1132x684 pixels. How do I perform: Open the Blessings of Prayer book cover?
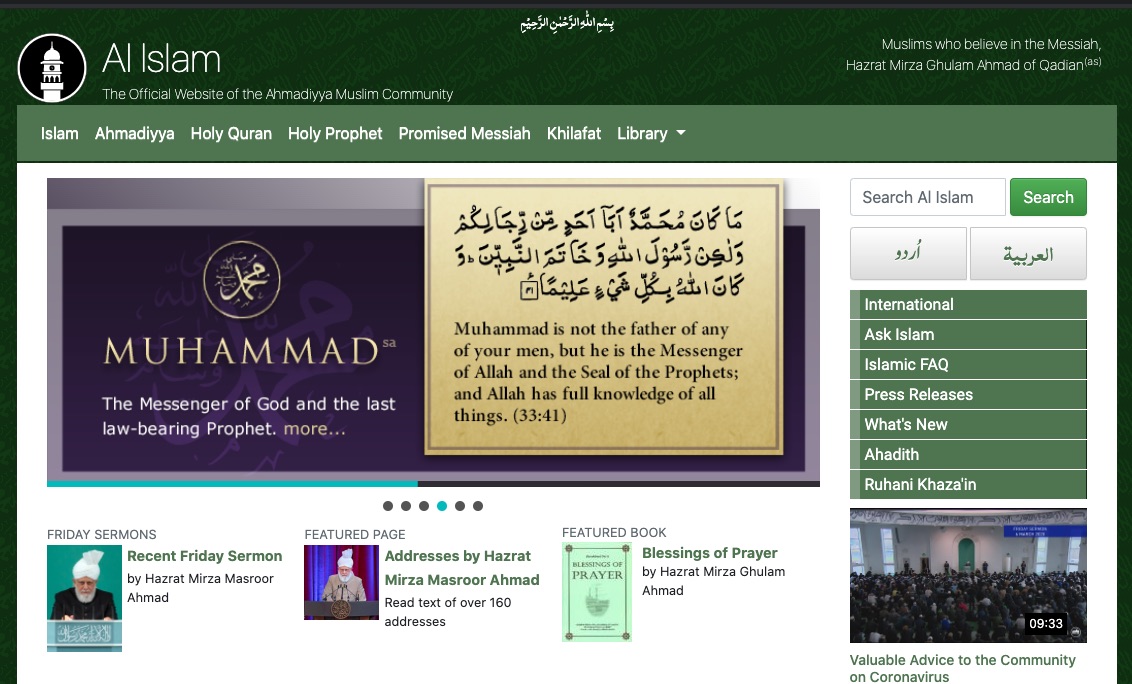click(x=596, y=591)
